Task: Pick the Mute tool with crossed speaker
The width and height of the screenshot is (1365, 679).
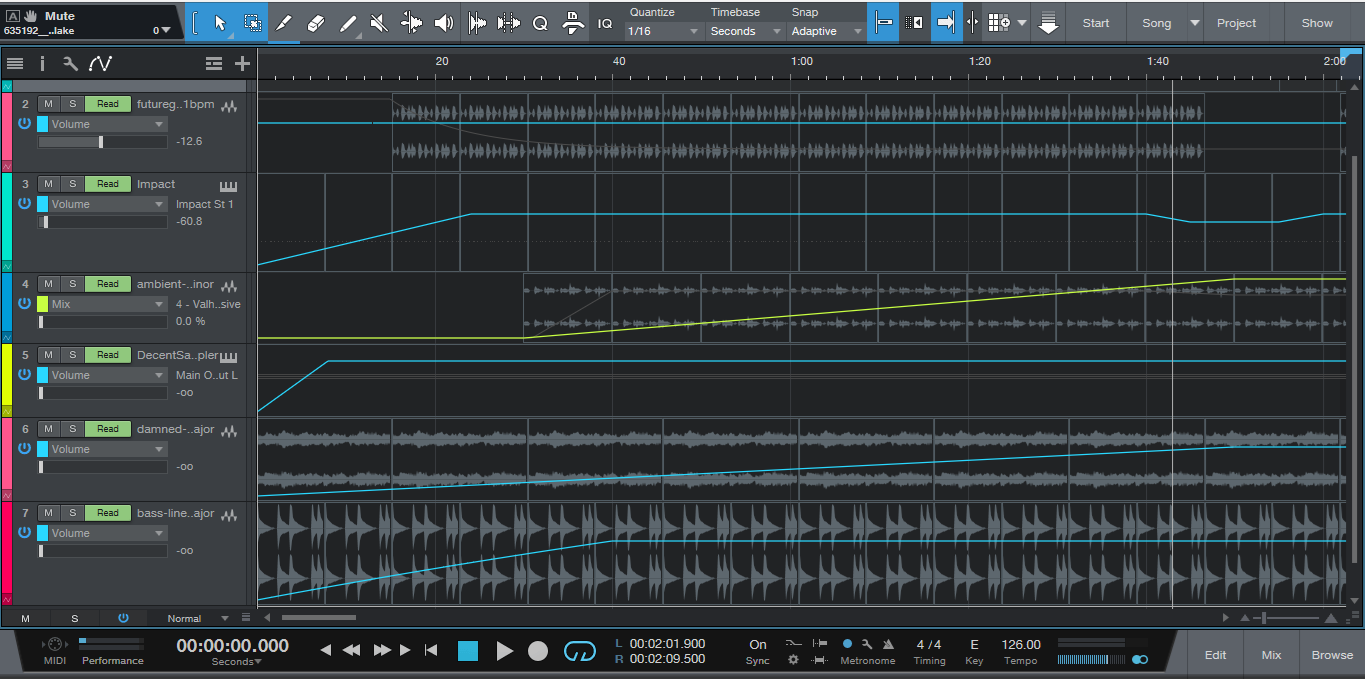Action: [379, 23]
